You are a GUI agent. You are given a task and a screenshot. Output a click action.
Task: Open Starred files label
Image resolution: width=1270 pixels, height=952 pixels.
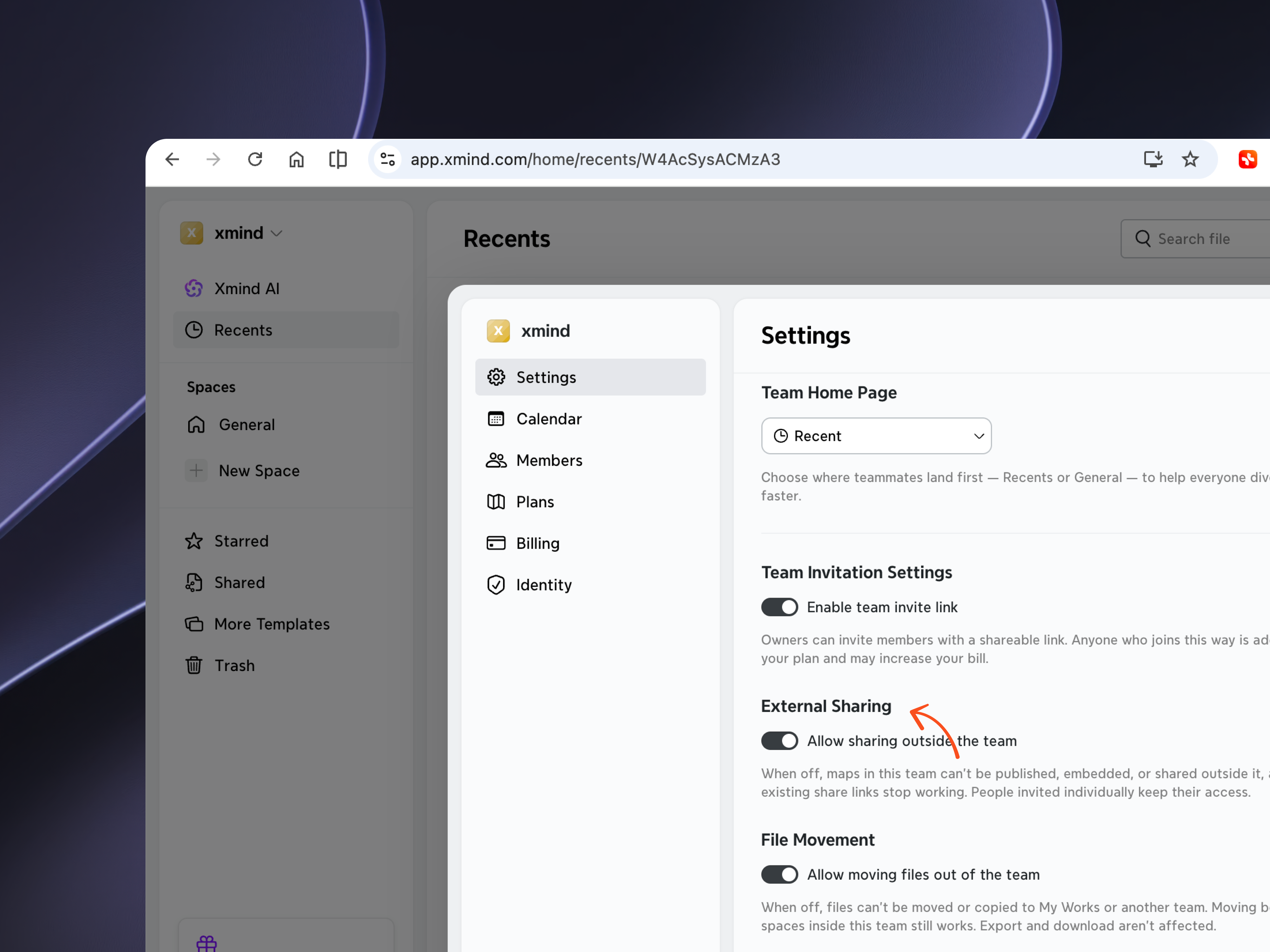[x=242, y=541]
